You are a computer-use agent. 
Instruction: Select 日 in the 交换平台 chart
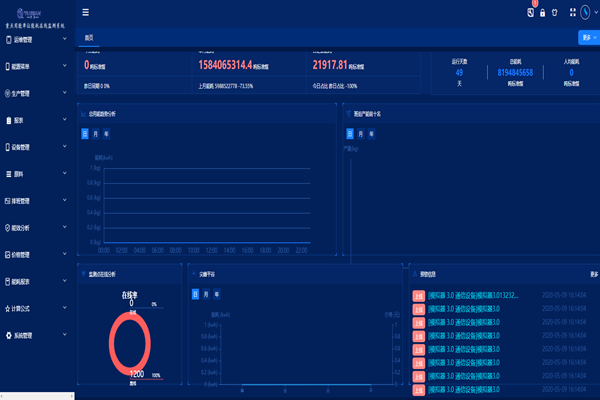tap(195, 296)
